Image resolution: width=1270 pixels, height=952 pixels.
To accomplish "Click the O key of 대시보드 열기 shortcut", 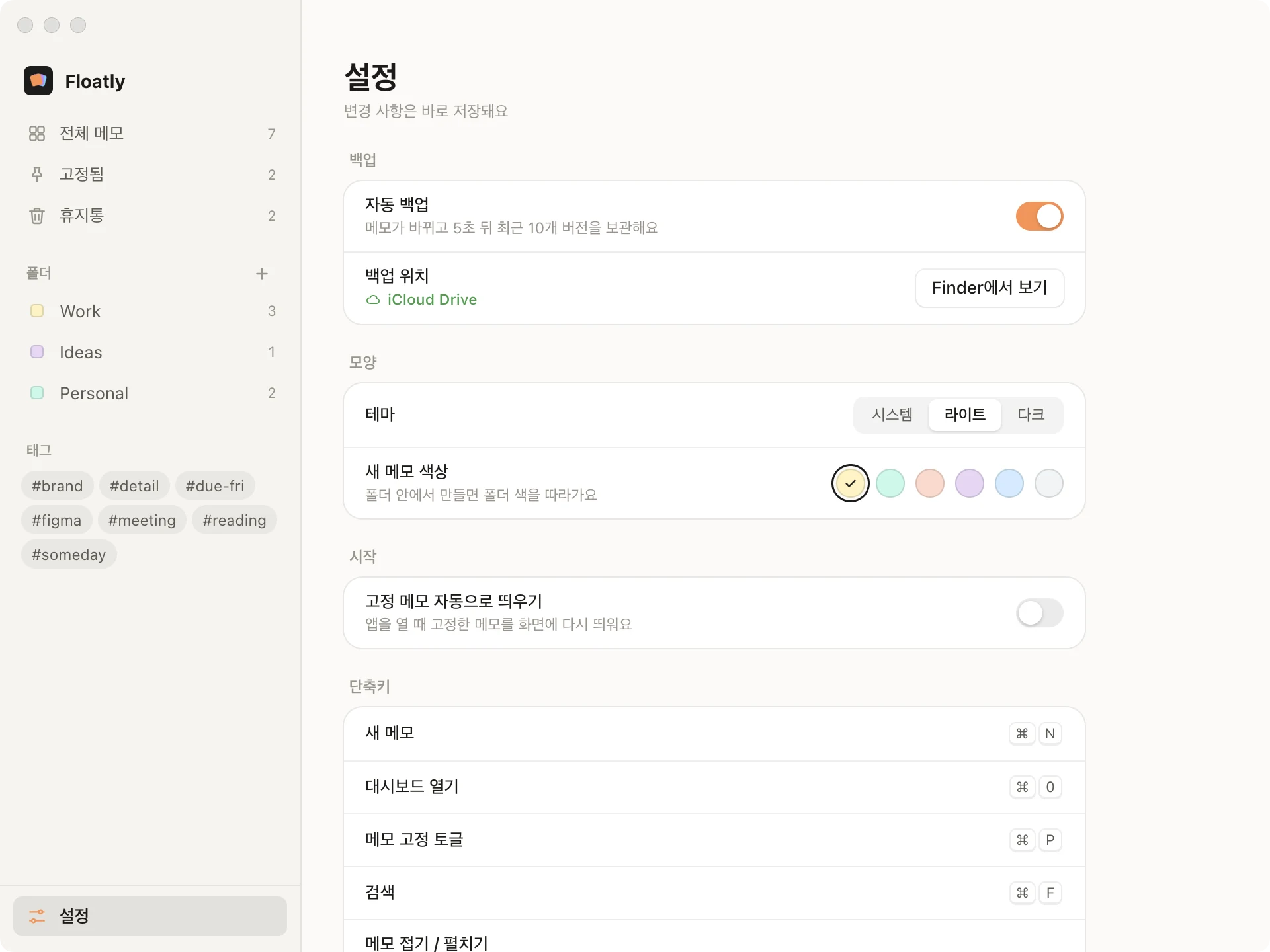I will tap(1050, 787).
